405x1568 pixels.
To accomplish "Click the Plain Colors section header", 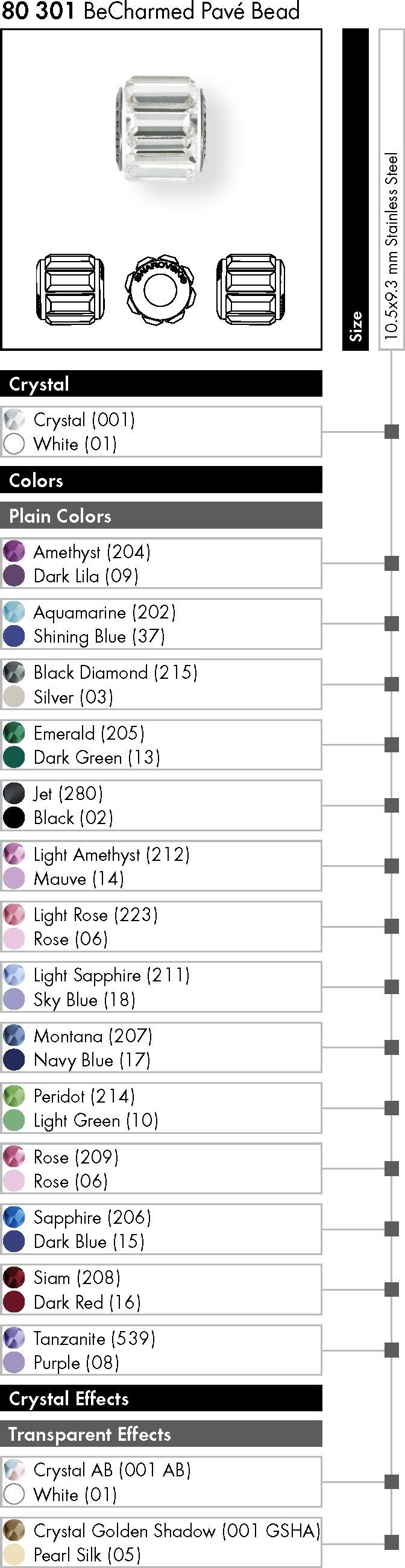I will coord(161,515).
